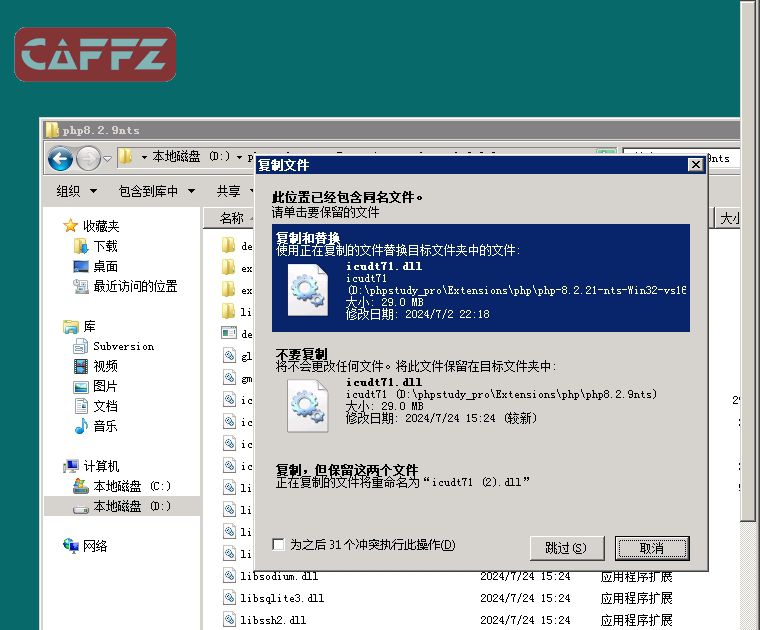Expand the 组织 dropdown menu
The width and height of the screenshot is (760, 630).
click(x=76, y=191)
